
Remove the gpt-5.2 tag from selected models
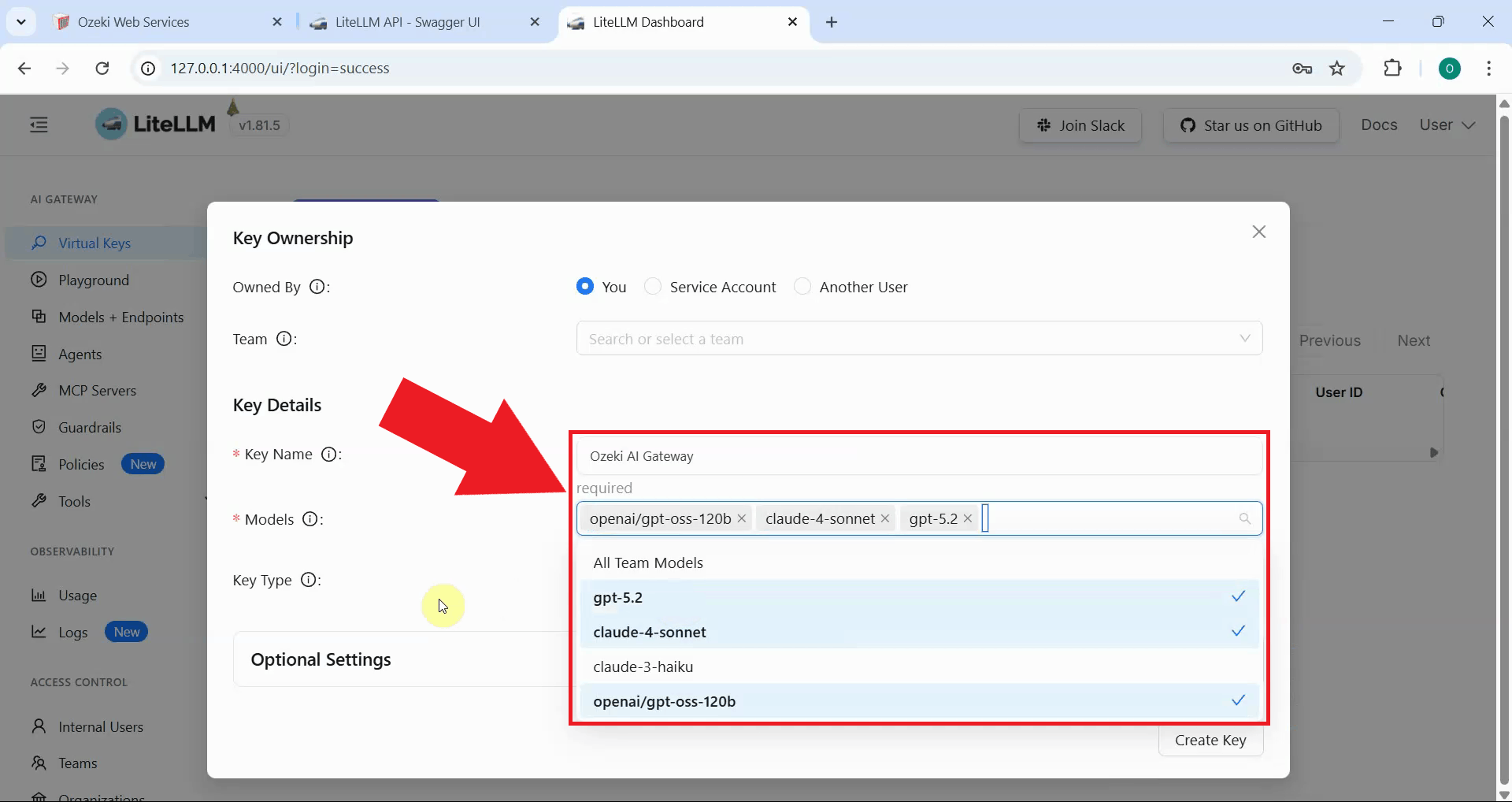coord(968,518)
